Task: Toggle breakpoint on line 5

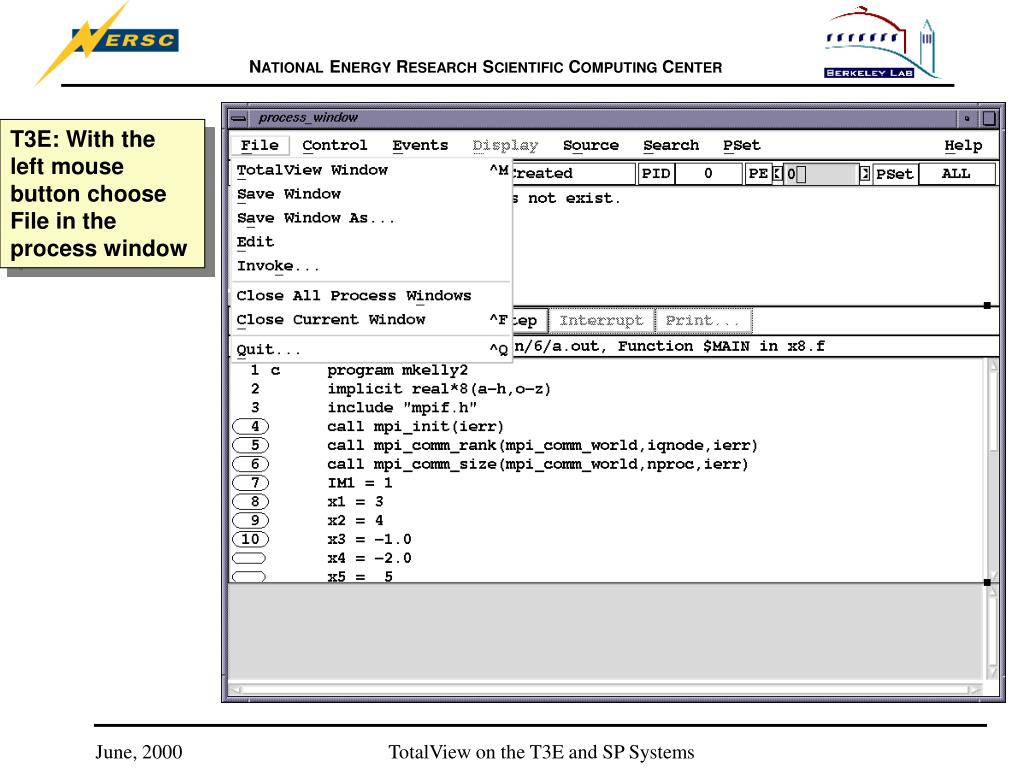Action: 250,445
